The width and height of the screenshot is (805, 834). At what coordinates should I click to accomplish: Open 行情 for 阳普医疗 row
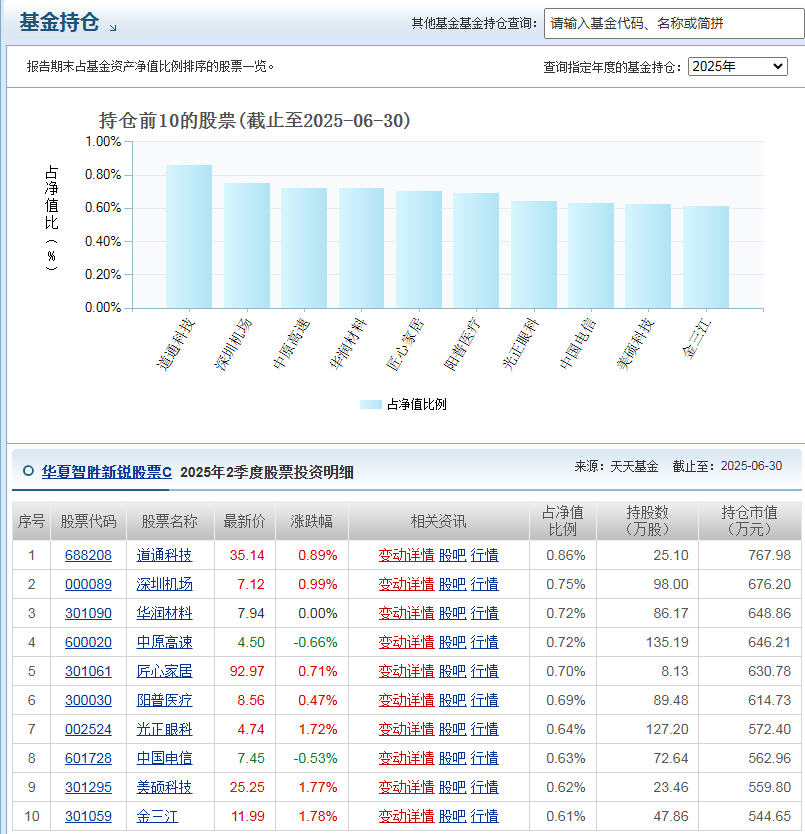(485, 700)
